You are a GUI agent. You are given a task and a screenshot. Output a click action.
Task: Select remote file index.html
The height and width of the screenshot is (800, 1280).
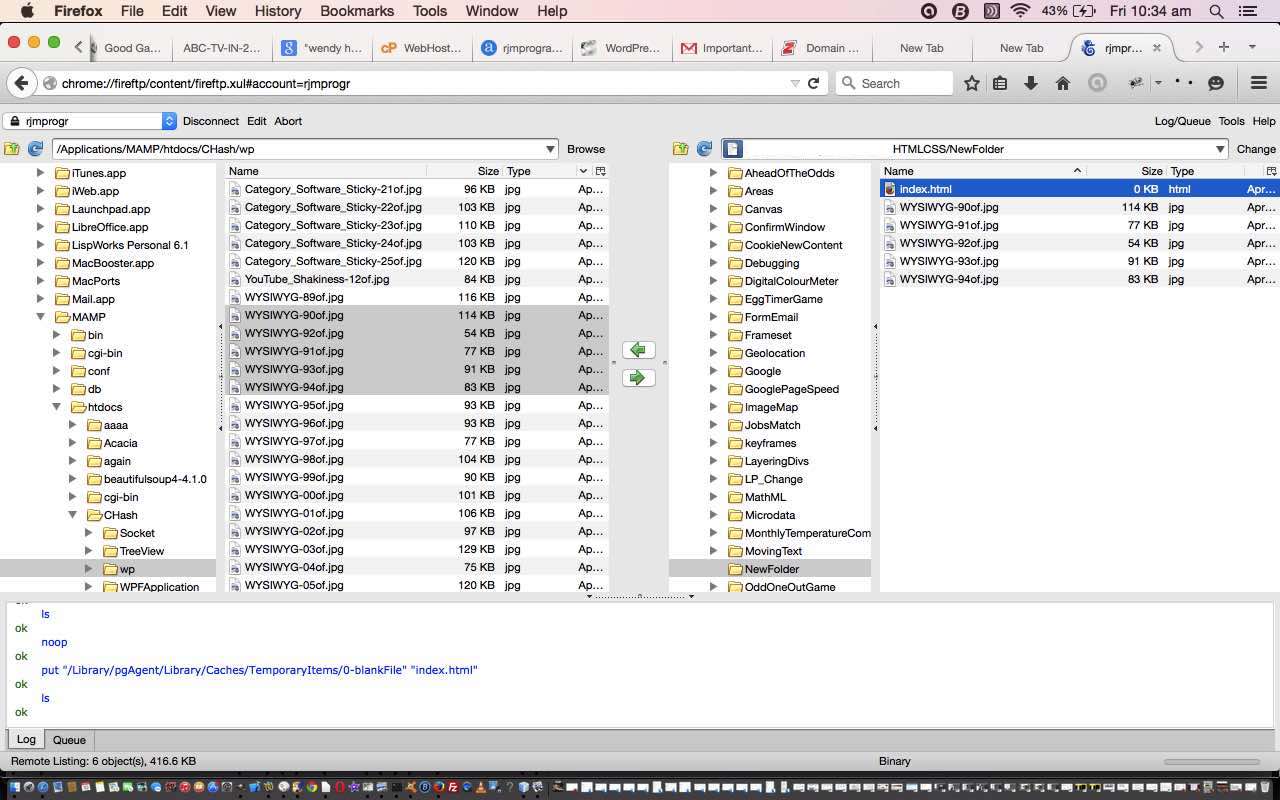1079,189
